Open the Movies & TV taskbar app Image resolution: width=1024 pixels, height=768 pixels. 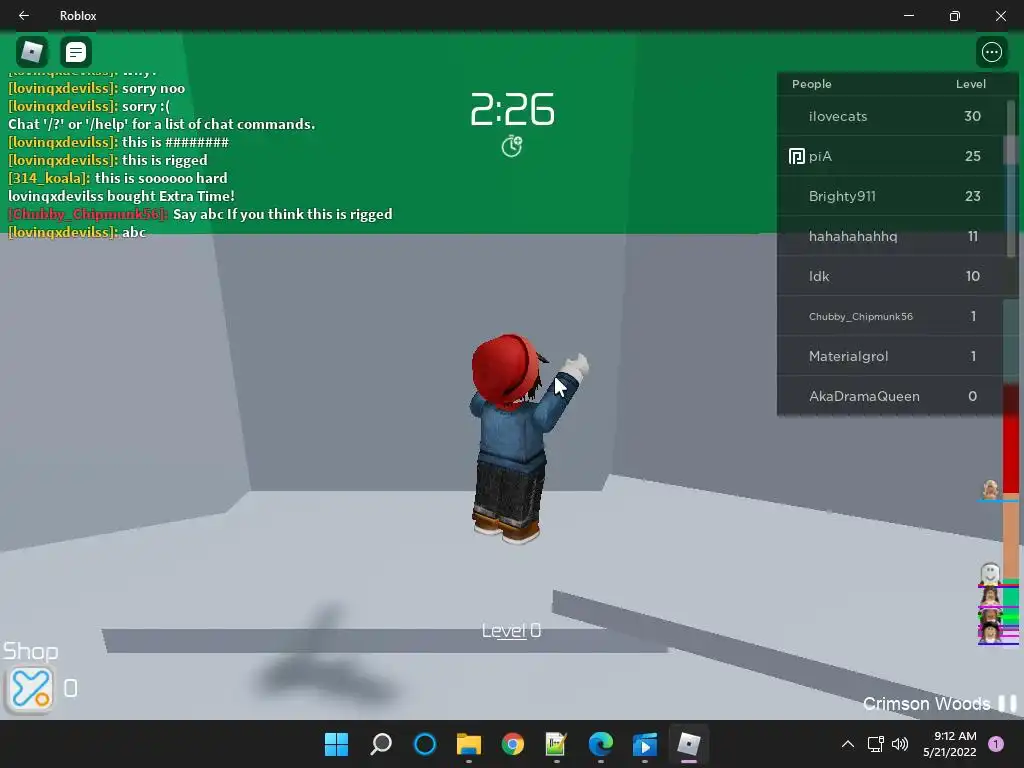pos(645,744)
